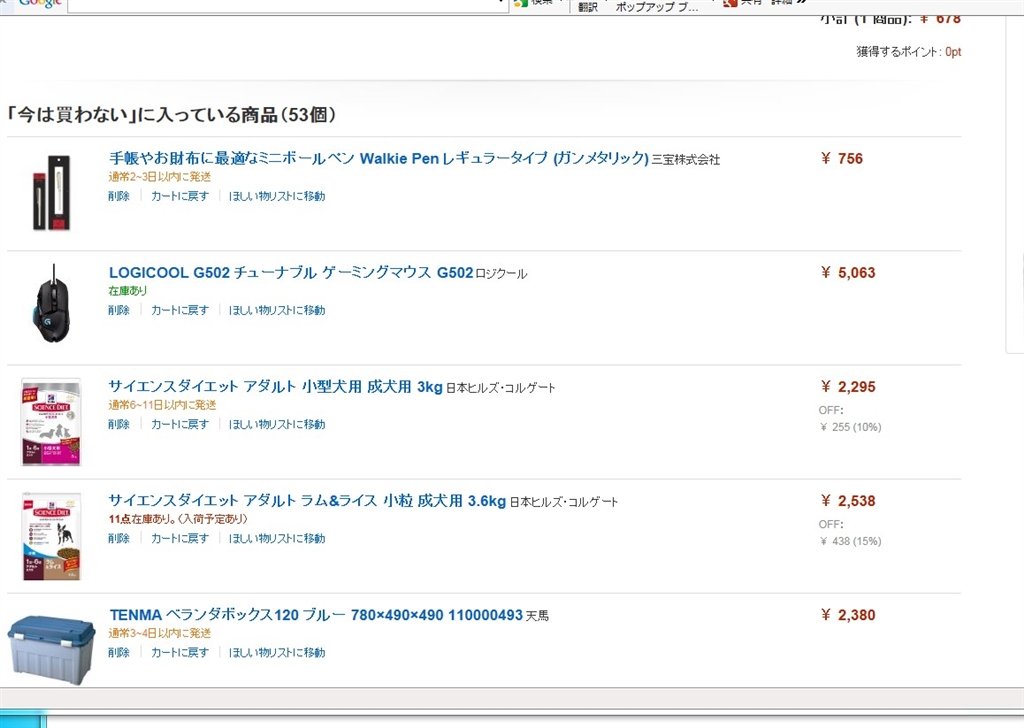Click the 在庫あり stock status text
This screenshot has height=728, width=1024.
[x=128, y=291]
